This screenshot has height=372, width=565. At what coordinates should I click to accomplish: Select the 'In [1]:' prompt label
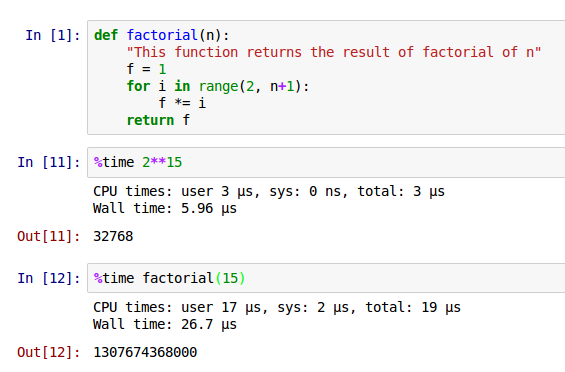tap(53, 35)
